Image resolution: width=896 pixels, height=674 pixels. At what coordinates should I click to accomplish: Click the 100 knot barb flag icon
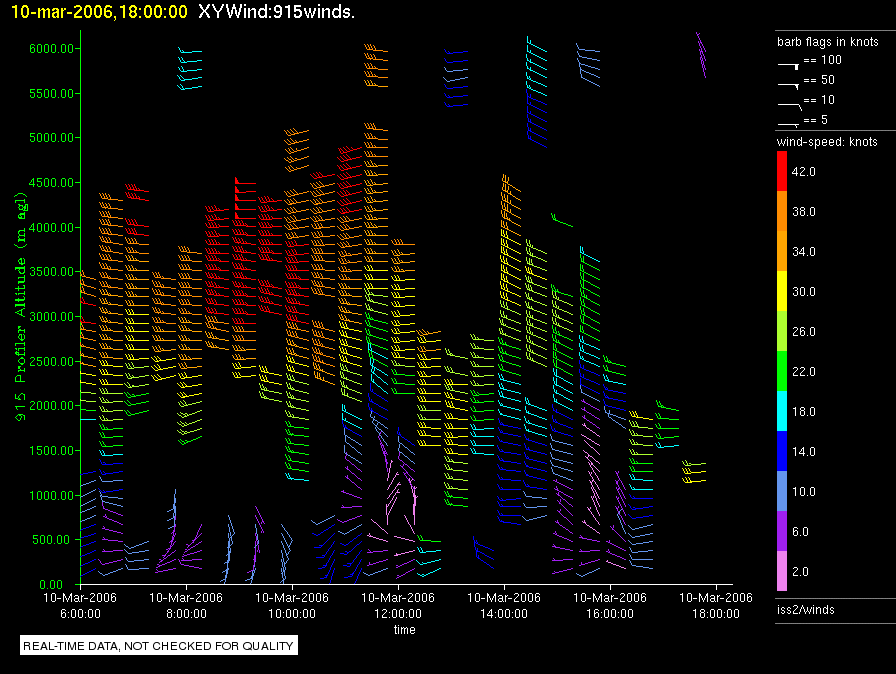pyautogui.click(x=789, y=66)
